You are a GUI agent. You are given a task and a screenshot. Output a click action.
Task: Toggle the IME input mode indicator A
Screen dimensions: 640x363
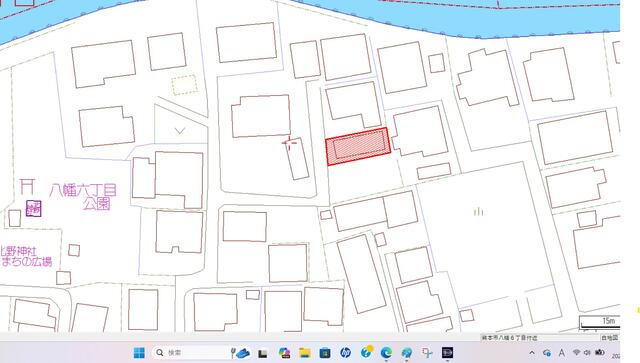[x=562, y=353]
